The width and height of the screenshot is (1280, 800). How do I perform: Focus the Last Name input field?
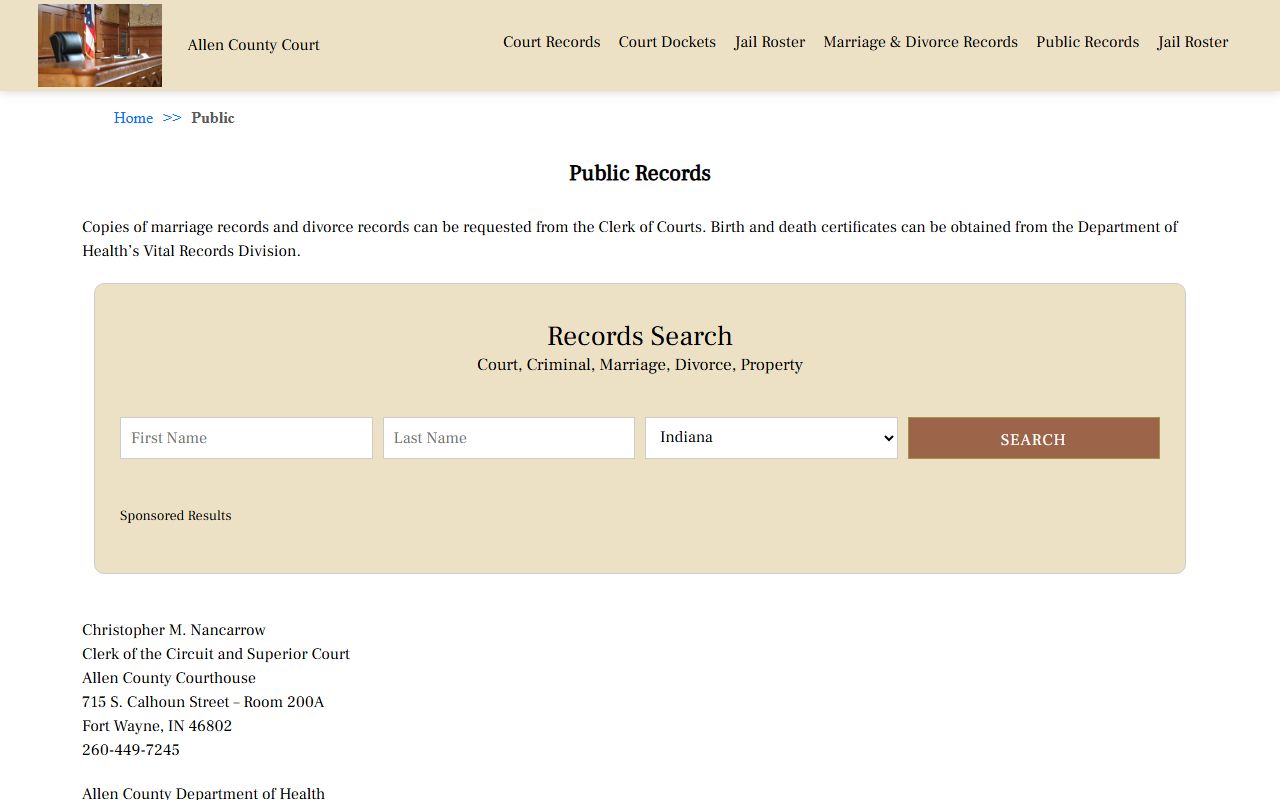coord(509,438)
